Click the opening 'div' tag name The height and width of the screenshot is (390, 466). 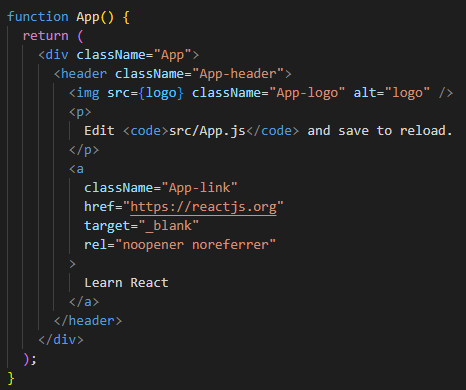pyautogui.click(x=57, y=55)
